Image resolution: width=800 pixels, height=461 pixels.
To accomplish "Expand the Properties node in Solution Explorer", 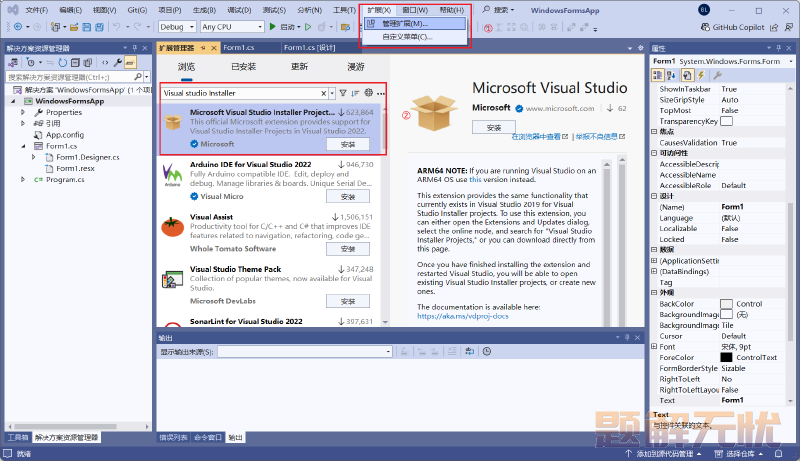I will click(x=23, y=112).
